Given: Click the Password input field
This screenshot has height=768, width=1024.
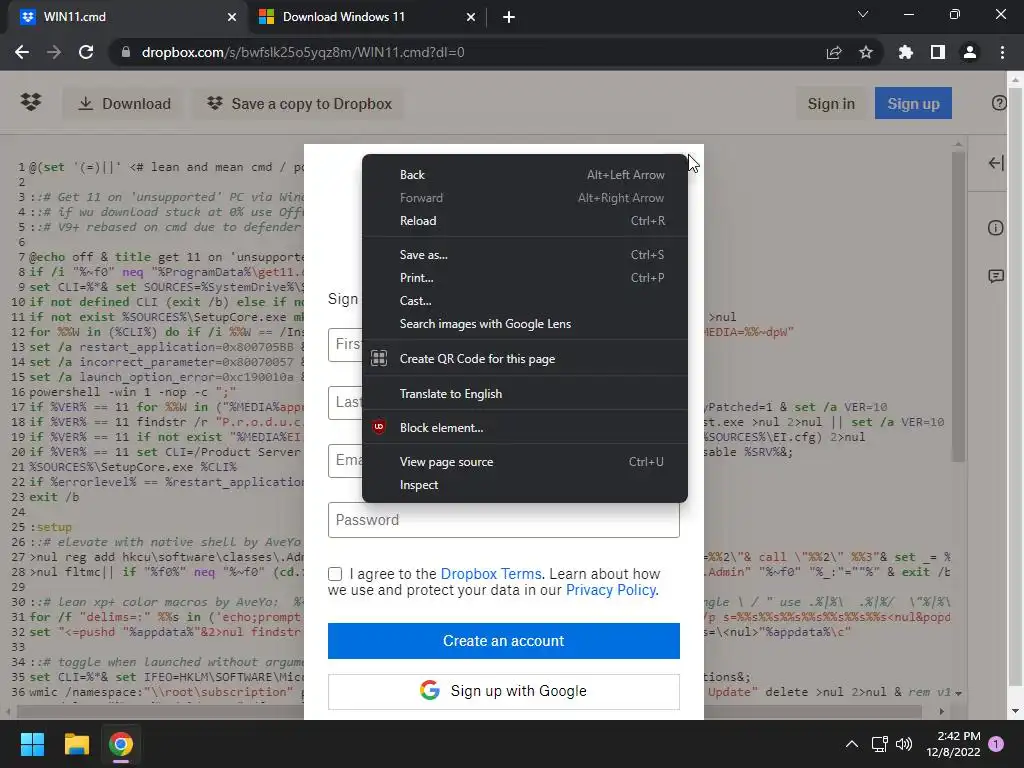Looking at the screenshot, I should [x=504, y=520].
